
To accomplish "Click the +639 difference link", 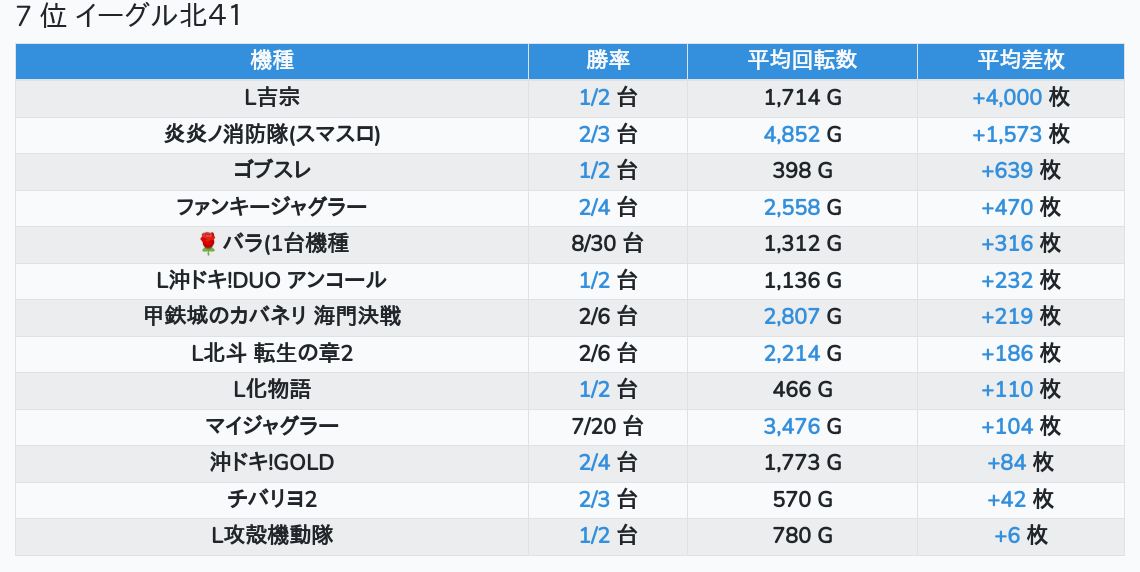I will point(1007,171).
